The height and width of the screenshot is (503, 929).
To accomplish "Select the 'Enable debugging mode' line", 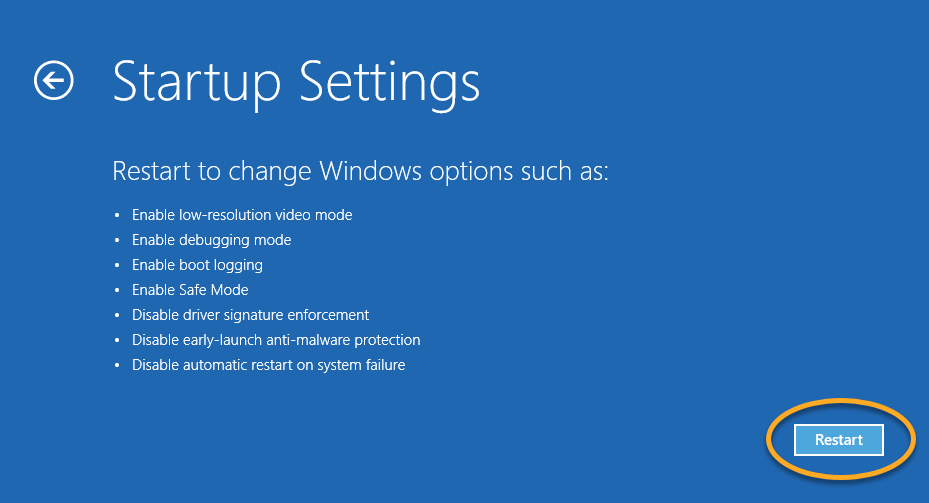I will pyautogui.click(x=212, y=240).
